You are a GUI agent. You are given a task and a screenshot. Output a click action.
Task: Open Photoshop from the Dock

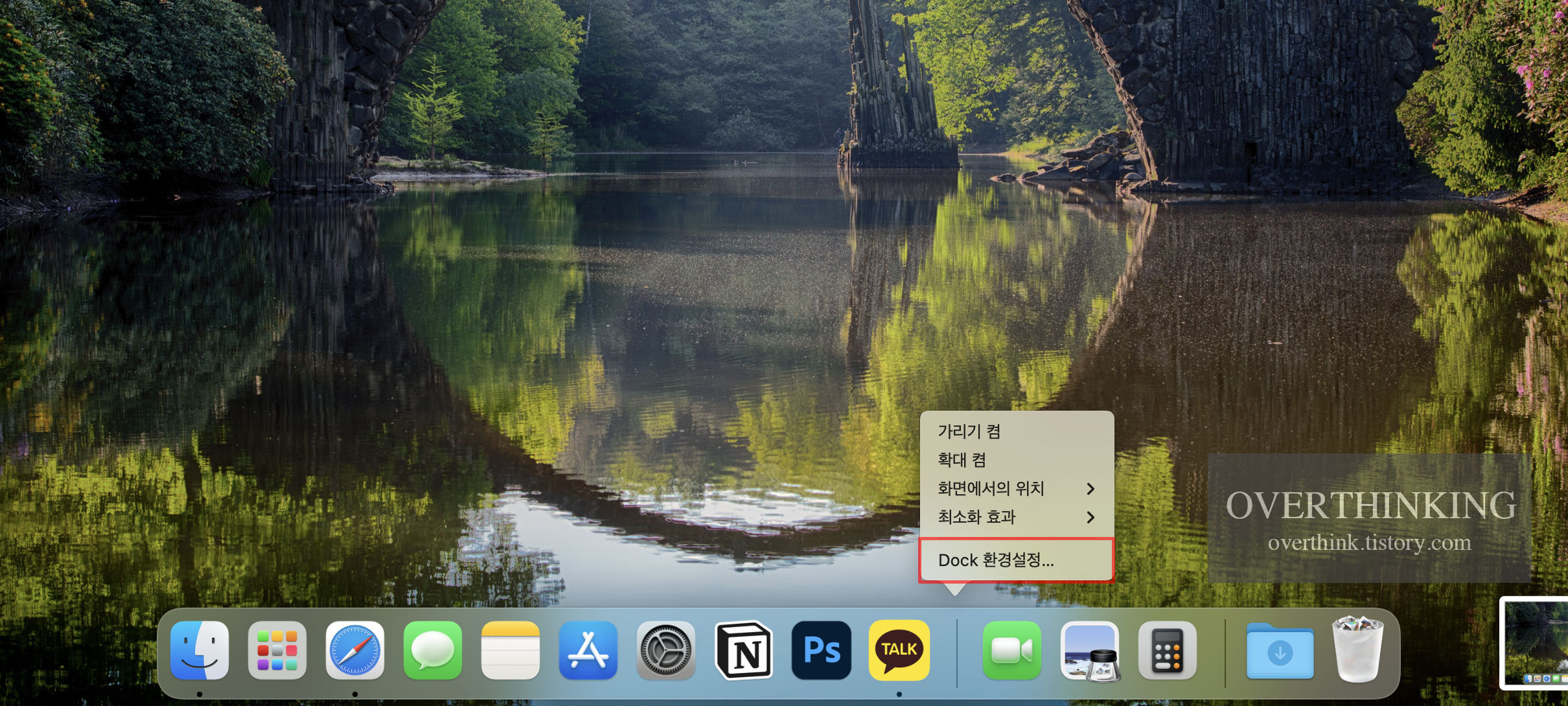pyautogui.click(x=822, y=650)
